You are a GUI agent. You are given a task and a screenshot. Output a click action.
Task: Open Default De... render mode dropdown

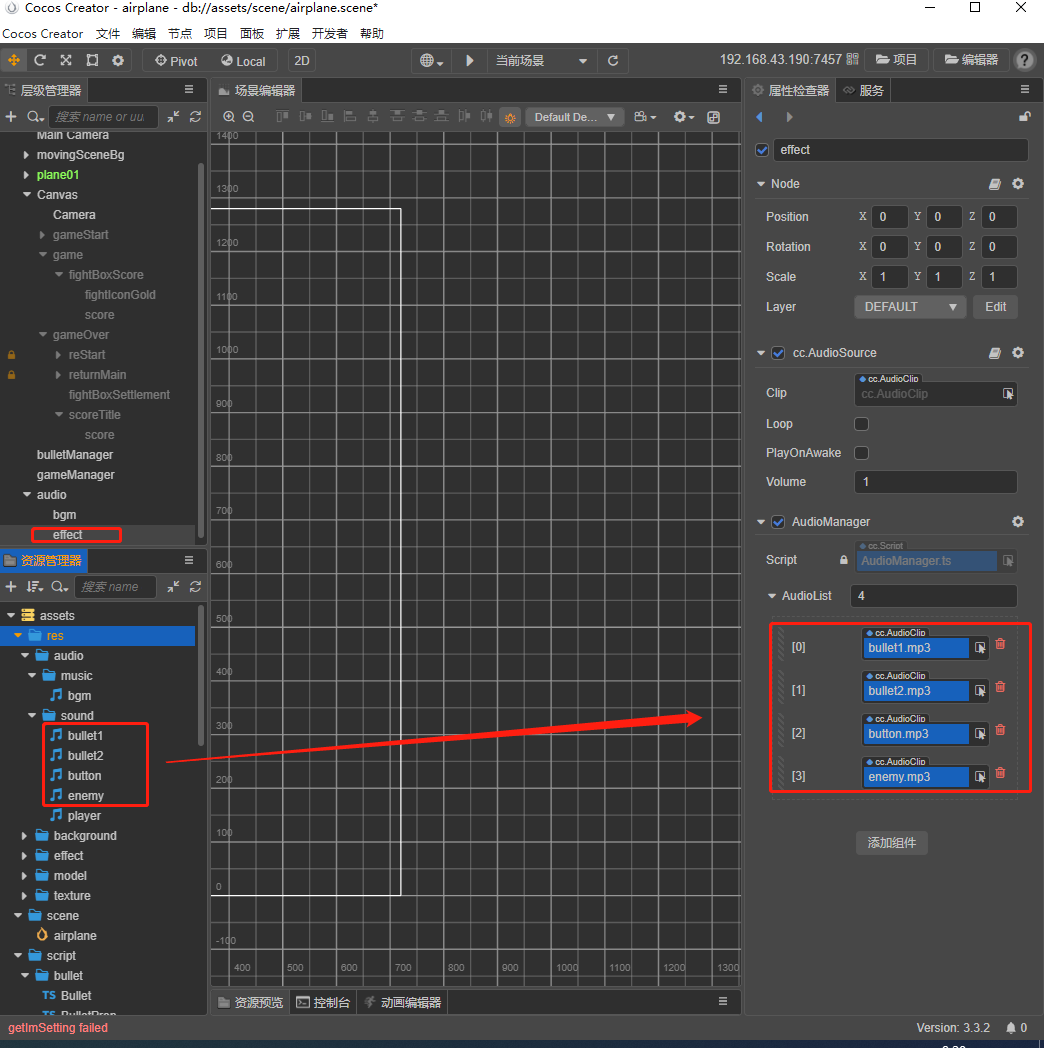tap(575, 118)
